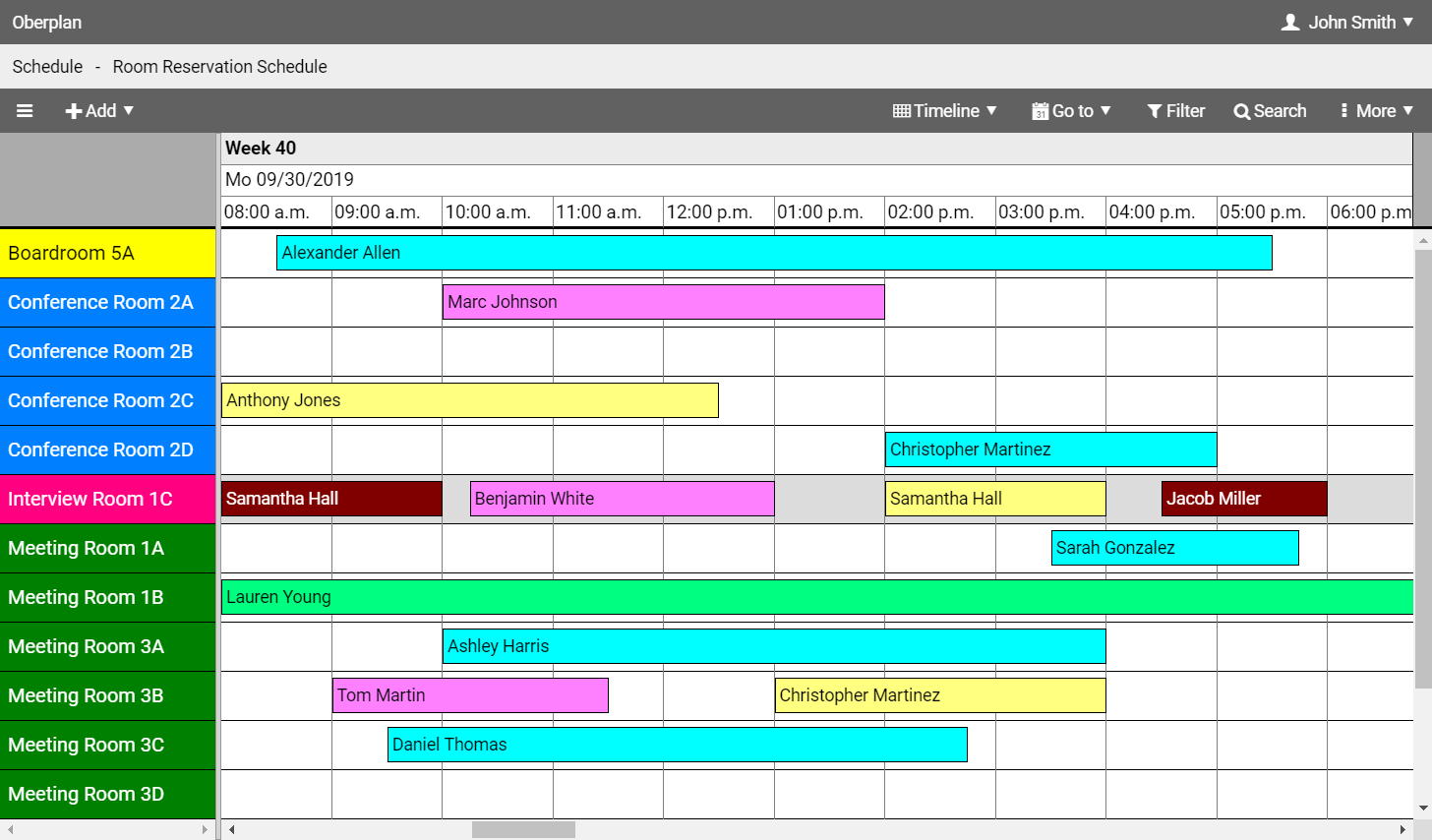Click the user profile icon
Viewport: 1432px width, 840px height.
pyautogui.click(x=1289, y=22)
